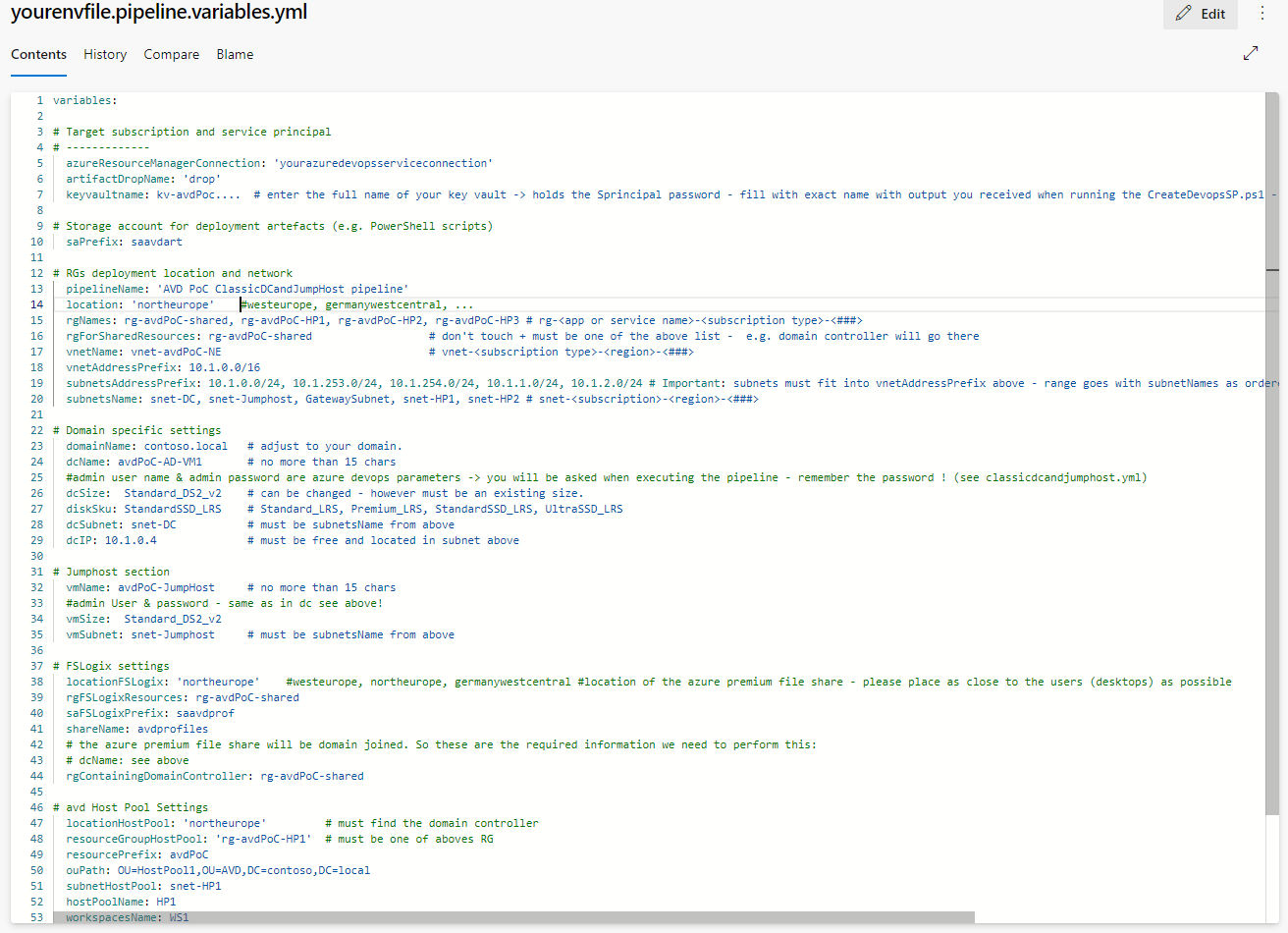1288x933 pixels.
Task: Click 'vnetName: vnet-avdPoC-NE' text
Action: point(144,352)
